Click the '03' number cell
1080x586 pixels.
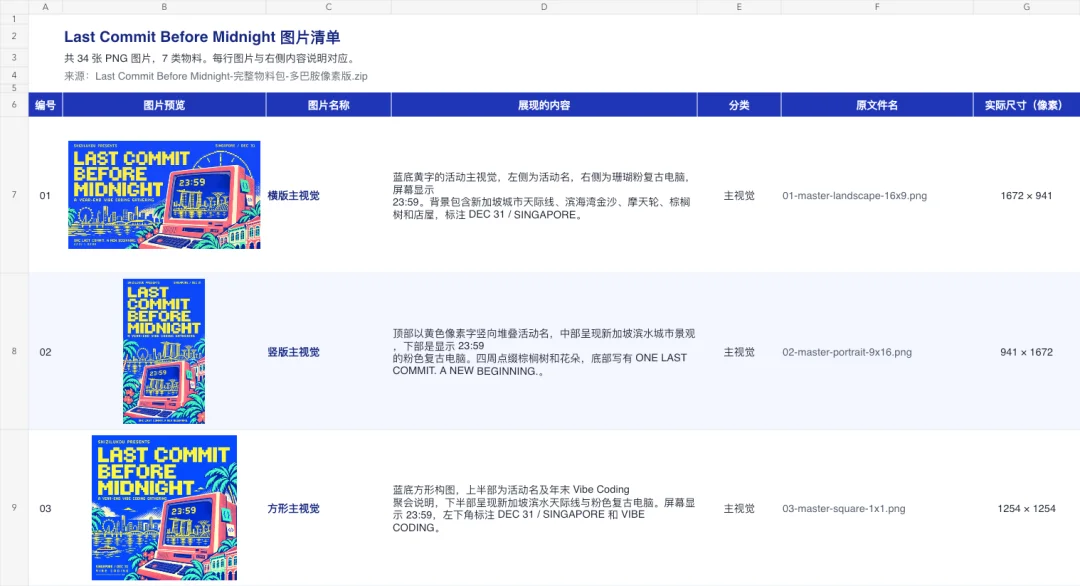click(x=45, y=508)
